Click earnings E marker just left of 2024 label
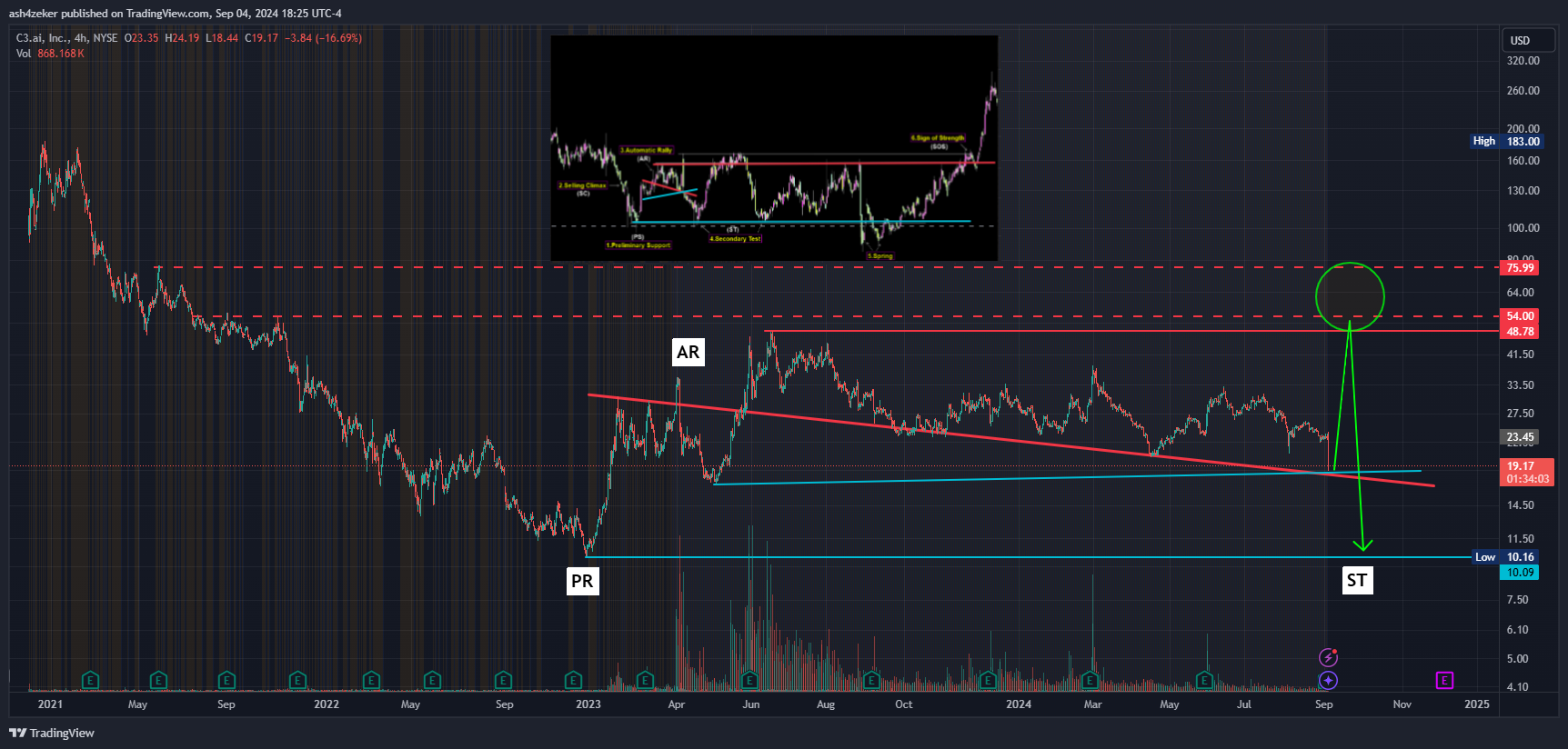Image resolution: width=1568 pixels, height=749 pixels. (x=988, y=680)
